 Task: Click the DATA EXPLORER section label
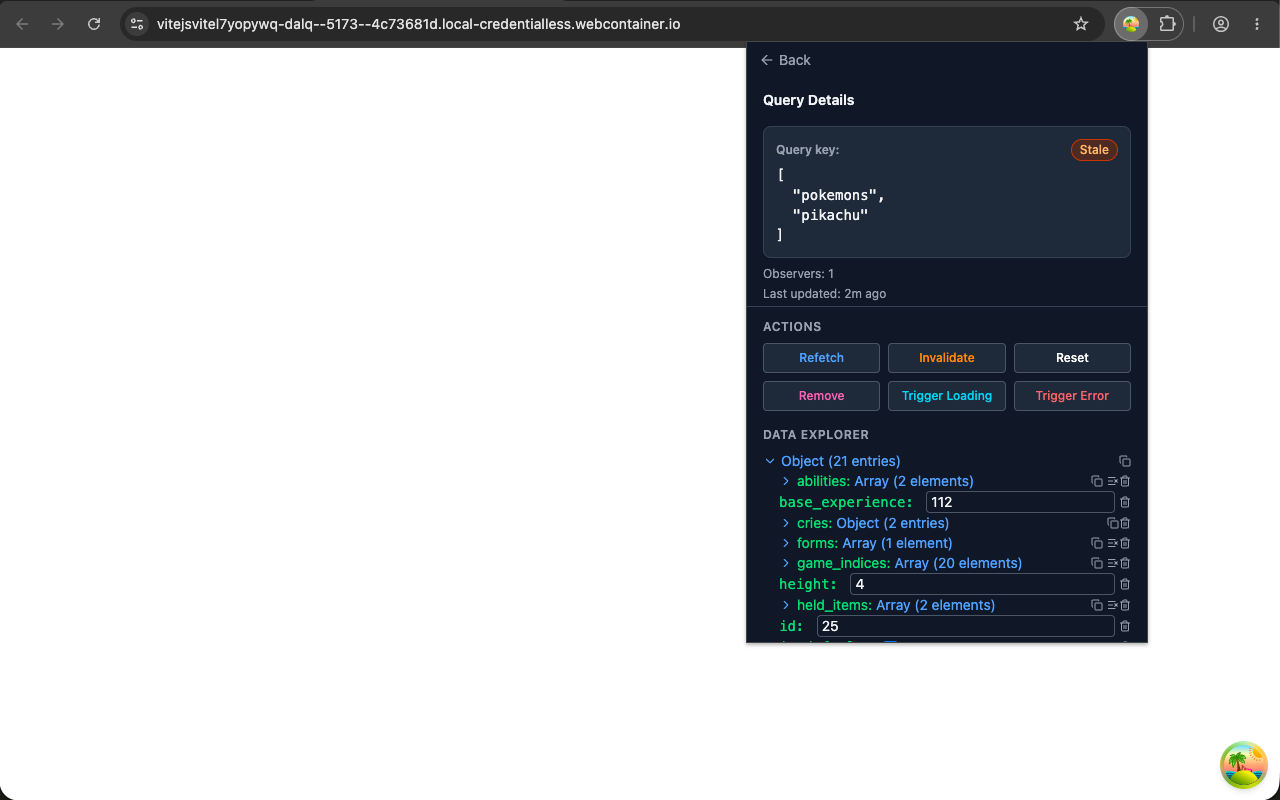[x=815, y=435]
